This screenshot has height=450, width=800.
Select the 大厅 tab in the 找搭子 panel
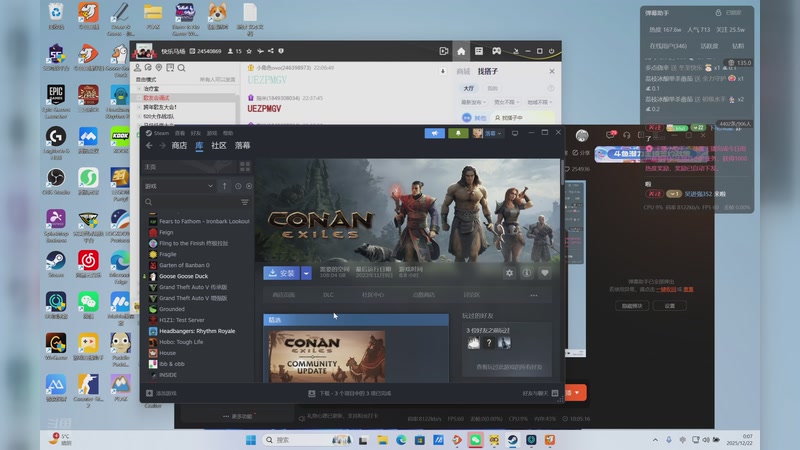tap(468, 88)
